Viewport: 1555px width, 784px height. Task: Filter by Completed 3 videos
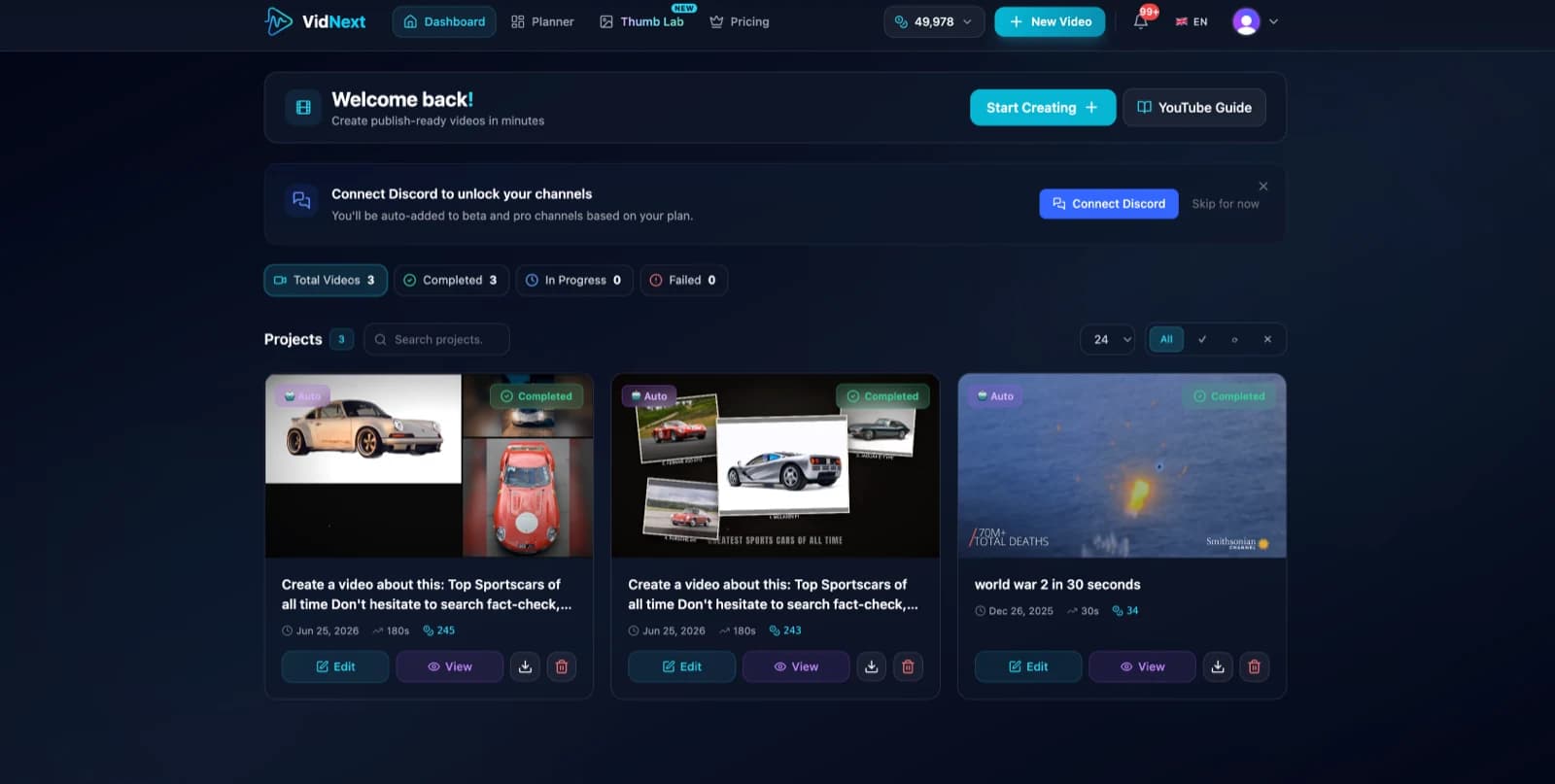click(x=451, y=280)
